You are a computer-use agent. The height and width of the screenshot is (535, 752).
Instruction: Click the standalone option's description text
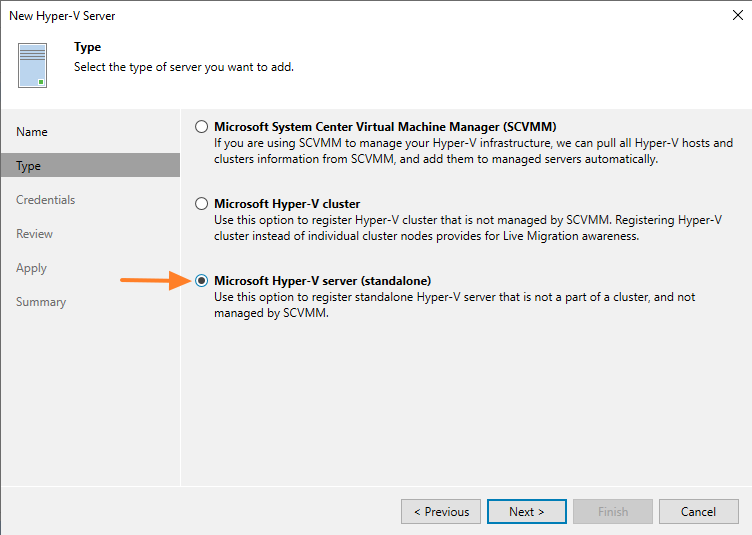click(454, 305)
